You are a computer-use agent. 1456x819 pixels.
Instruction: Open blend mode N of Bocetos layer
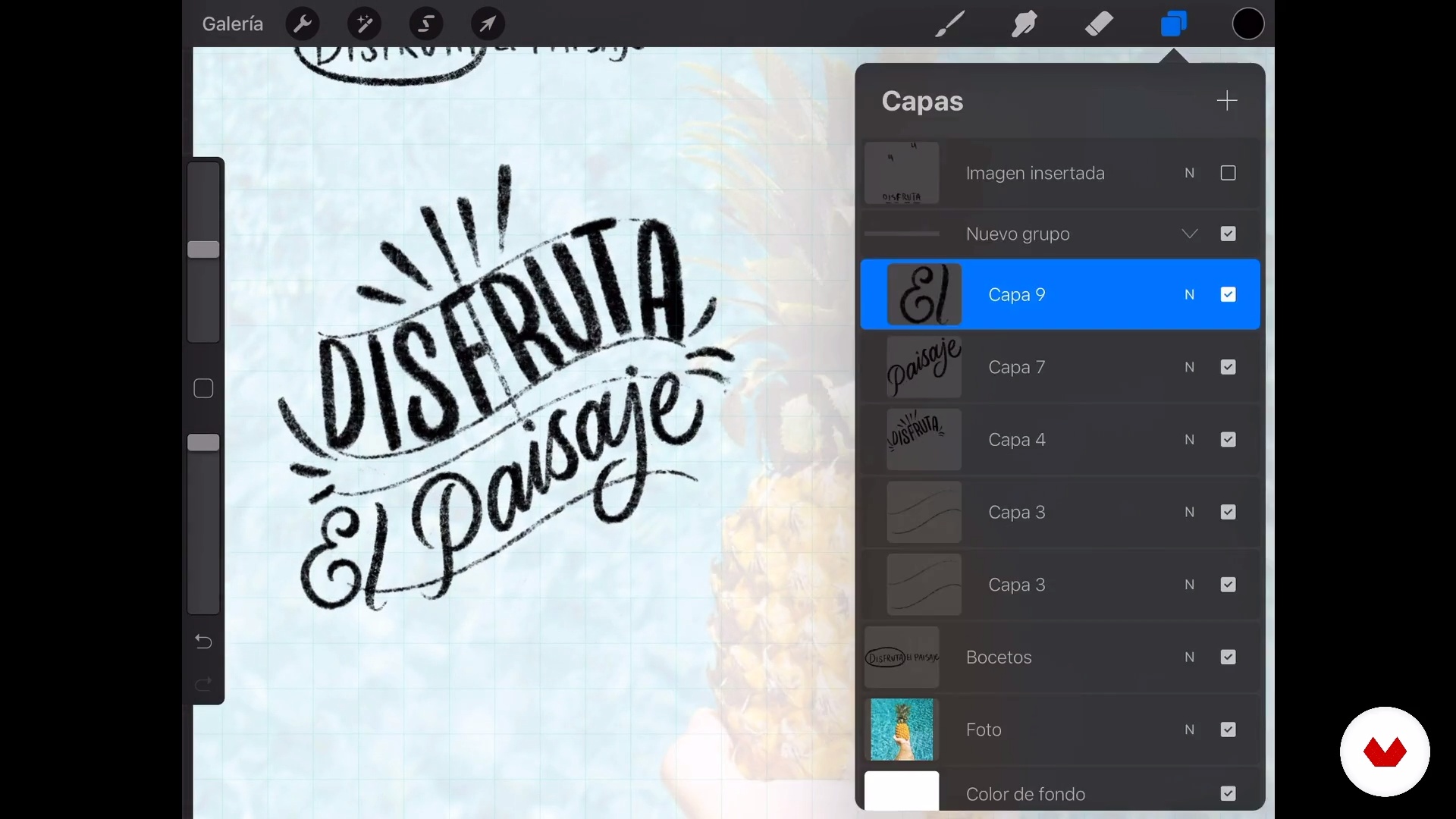click(x=1189, y=657)
